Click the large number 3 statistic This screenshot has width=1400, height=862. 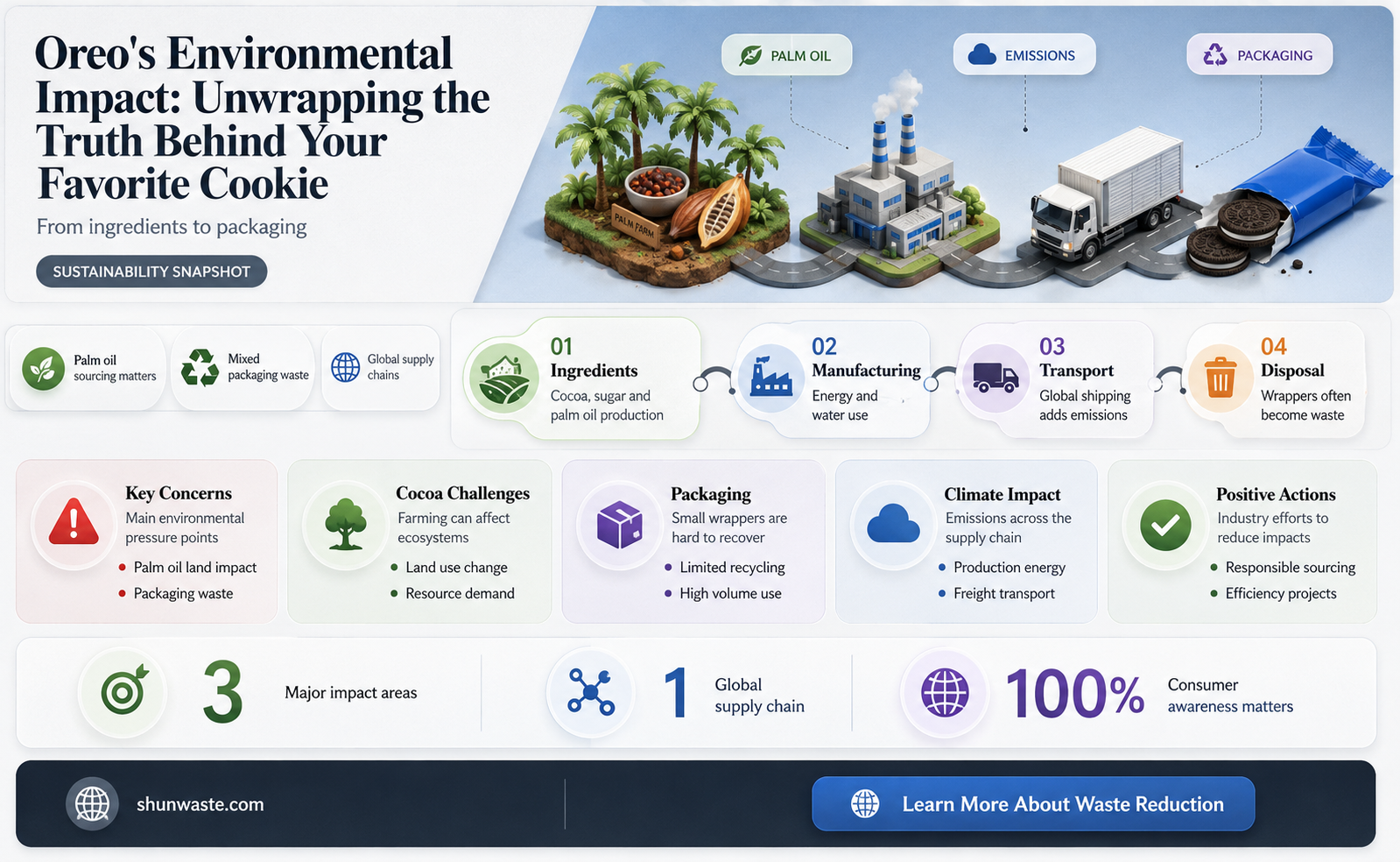coord(222,692)
